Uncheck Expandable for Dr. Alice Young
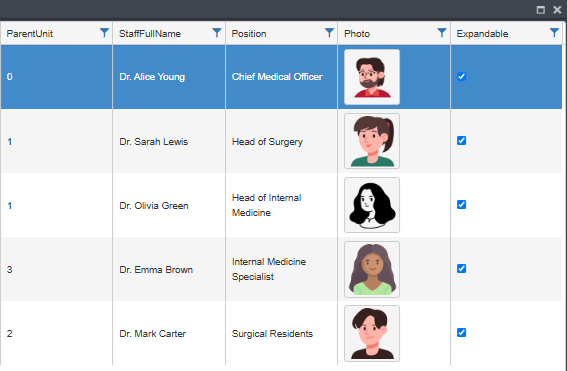The width and height of the screenshot is (567, 371). 461,77
